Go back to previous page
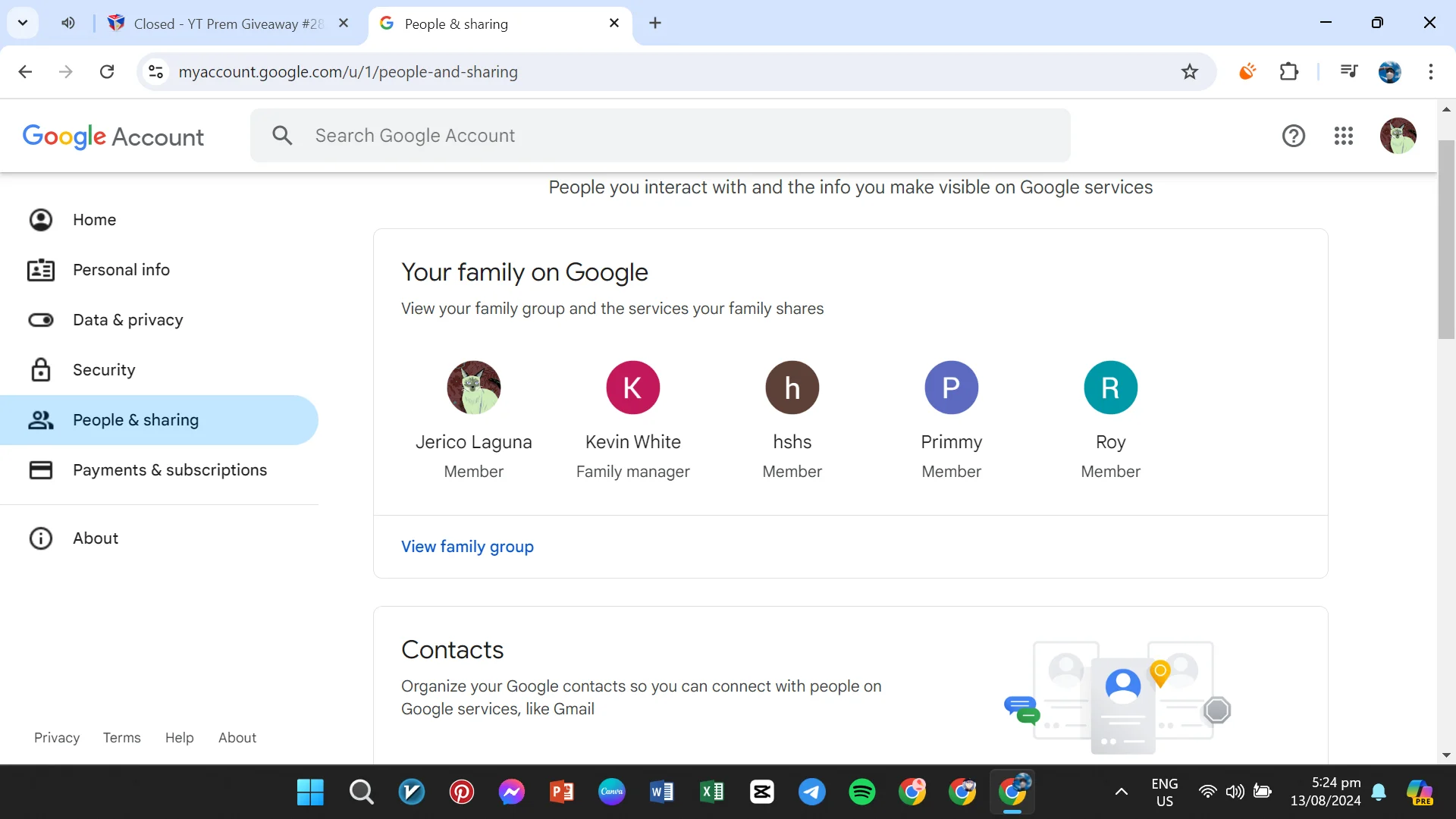The image size is (1456, 819). coord(25,71)
